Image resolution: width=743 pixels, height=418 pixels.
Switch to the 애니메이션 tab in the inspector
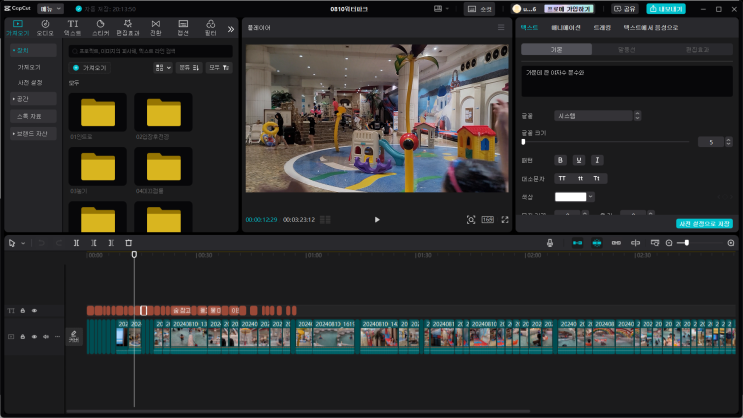click(566, 28)
